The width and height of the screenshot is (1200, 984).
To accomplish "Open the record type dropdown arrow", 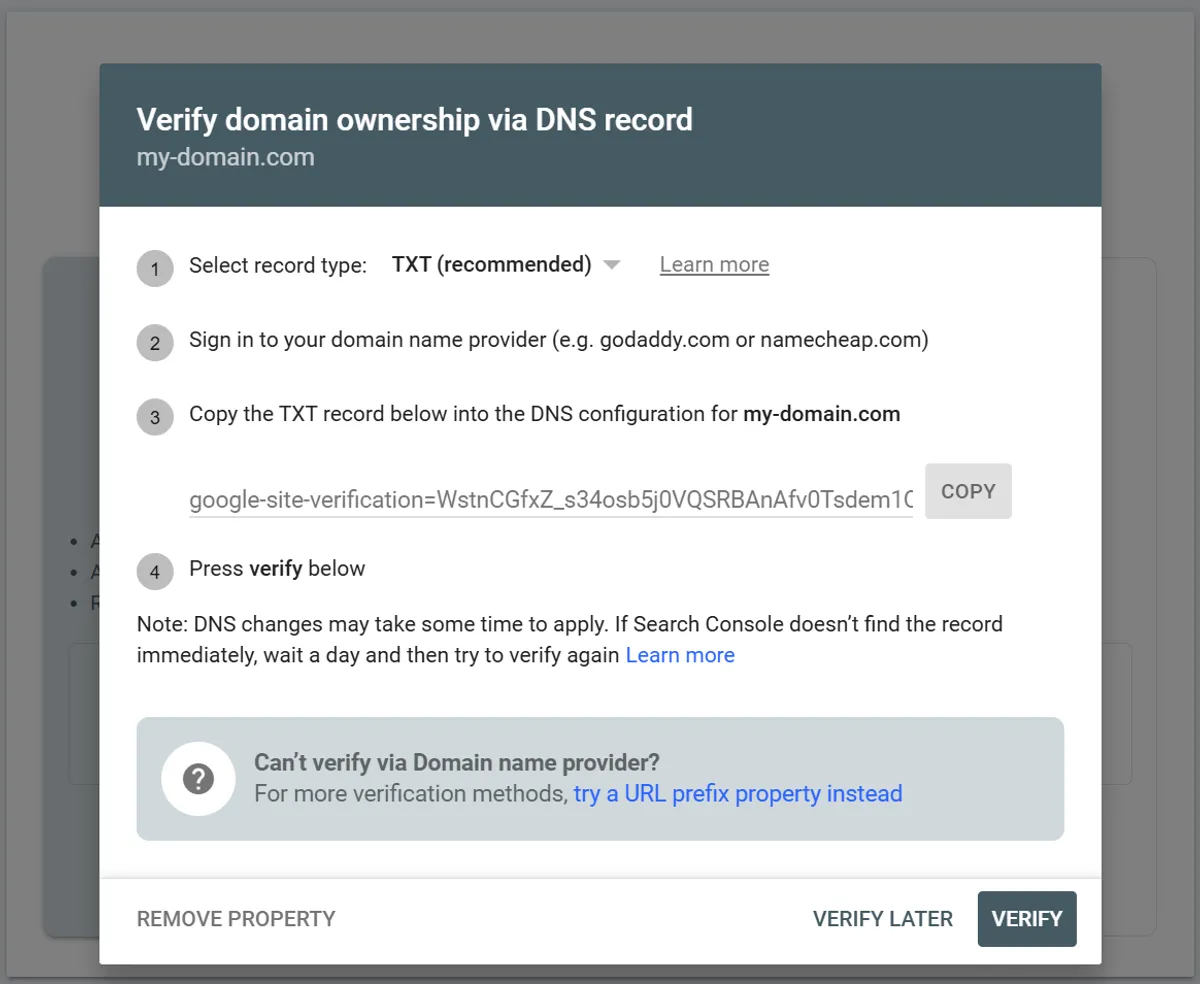I will coord(611,265).
